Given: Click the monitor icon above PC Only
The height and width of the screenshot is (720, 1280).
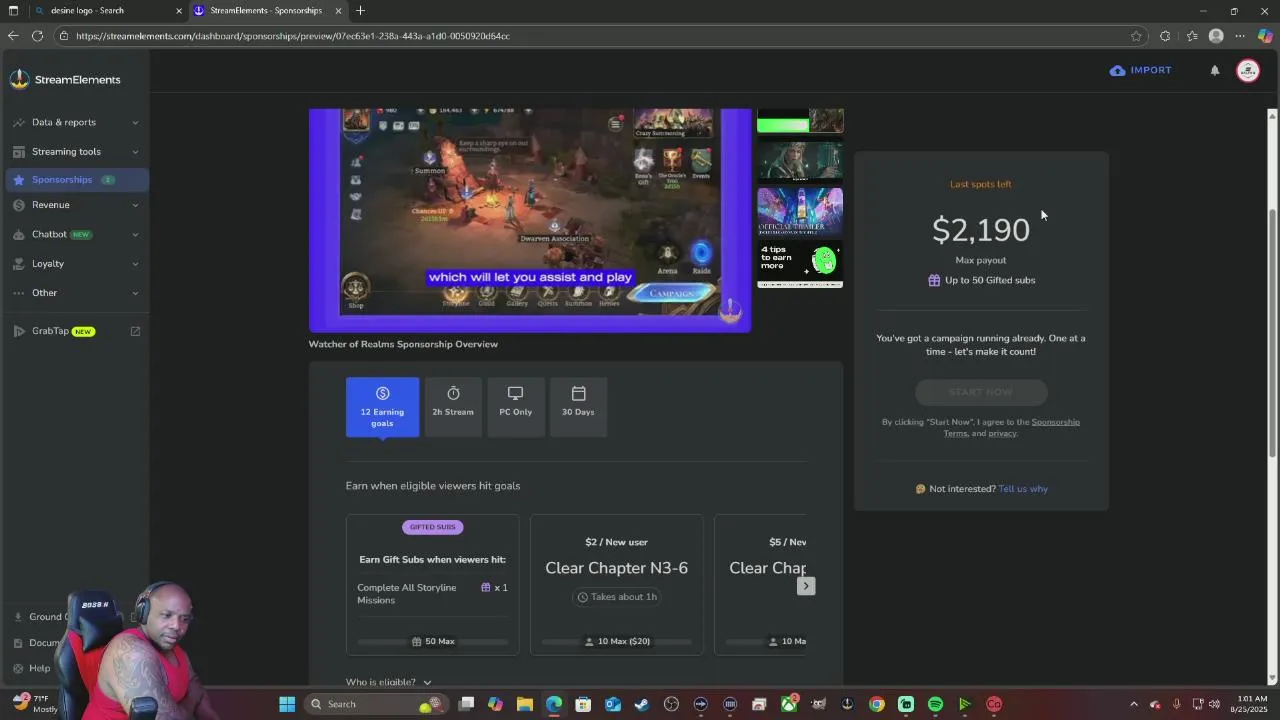Looking at the screenshot, I should (515, 393).
